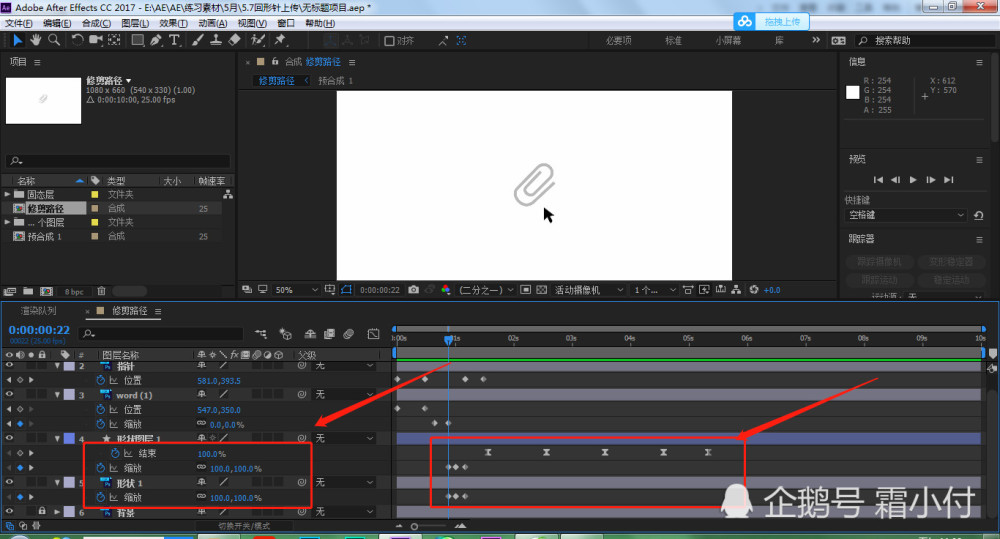Expand the 背景 layer twirl arrow

click(x=57, y=512)
